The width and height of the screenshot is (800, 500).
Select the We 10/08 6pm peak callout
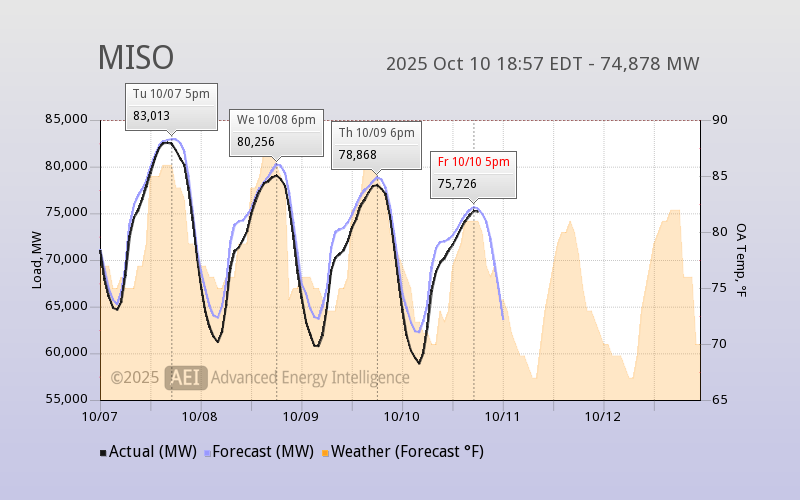pyautogui.click(x=275, y=131)
